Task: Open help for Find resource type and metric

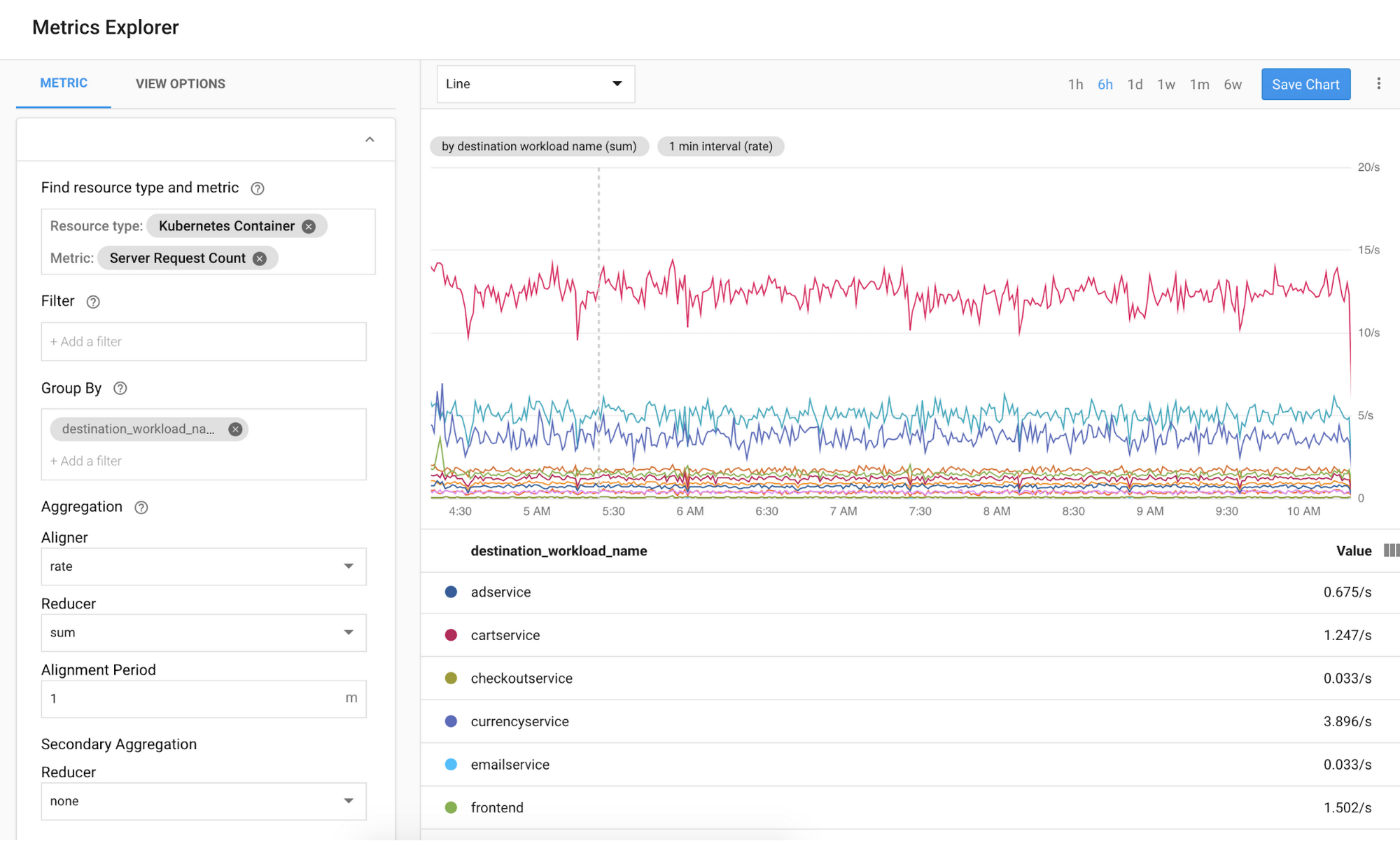Action: 258,188
